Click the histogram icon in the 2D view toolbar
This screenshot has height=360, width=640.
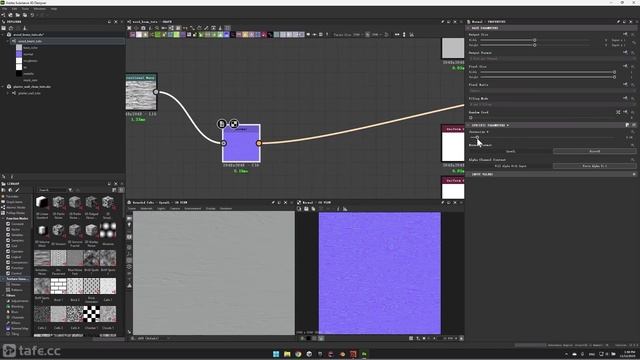(x=345, y=209)
